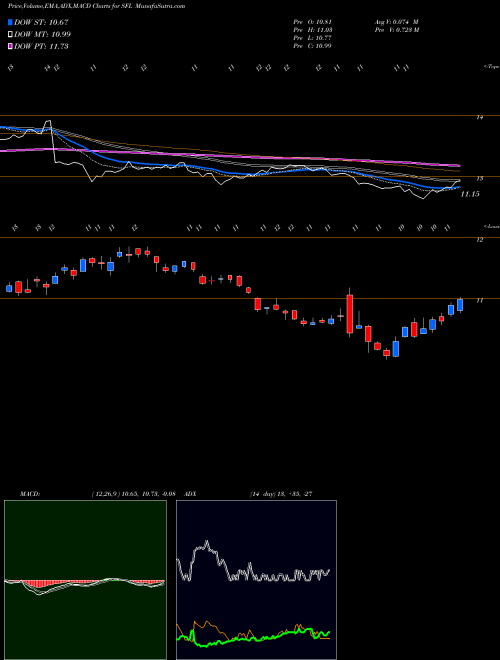
Task: Click the 'Pre C: 10.99' close value
Action: [x=312, y=46]
